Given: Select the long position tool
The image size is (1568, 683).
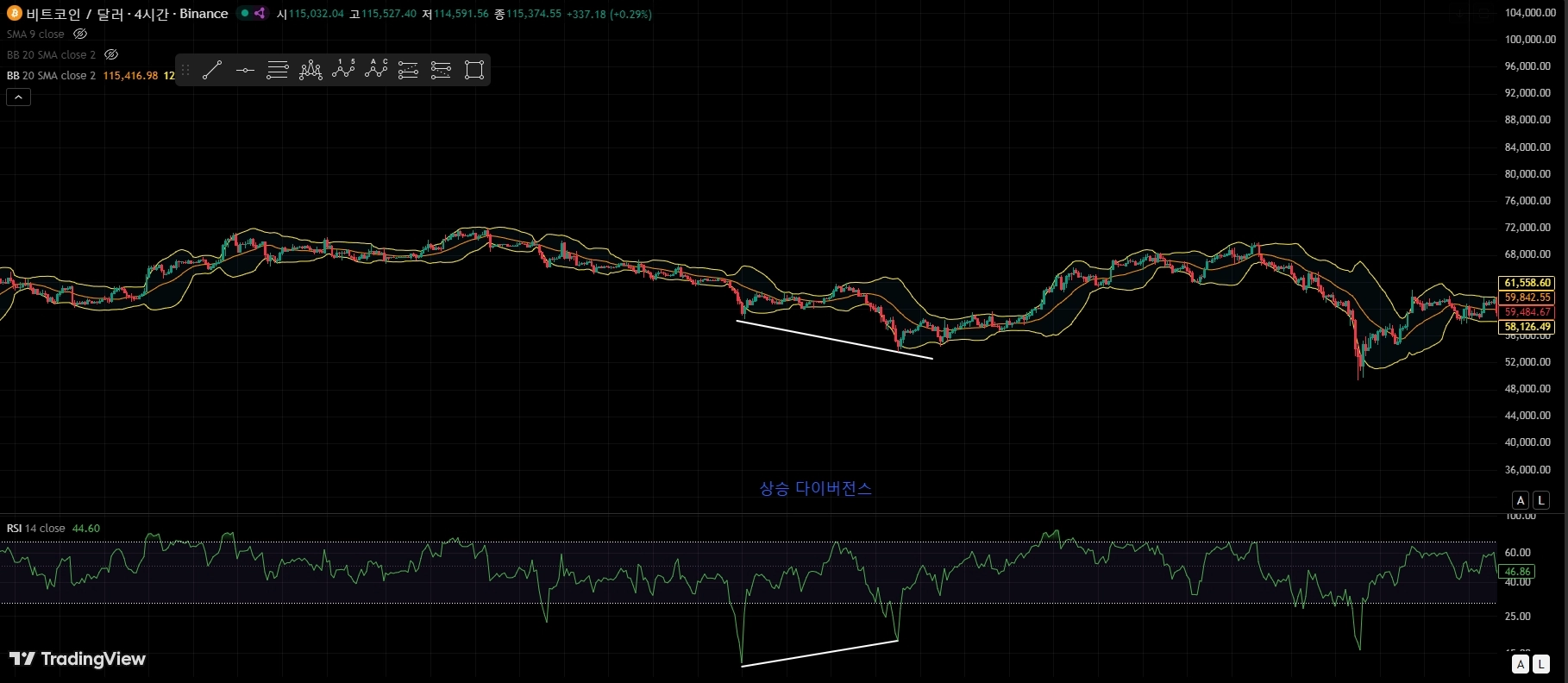Looking at the screenshot, I should point(409,71).
